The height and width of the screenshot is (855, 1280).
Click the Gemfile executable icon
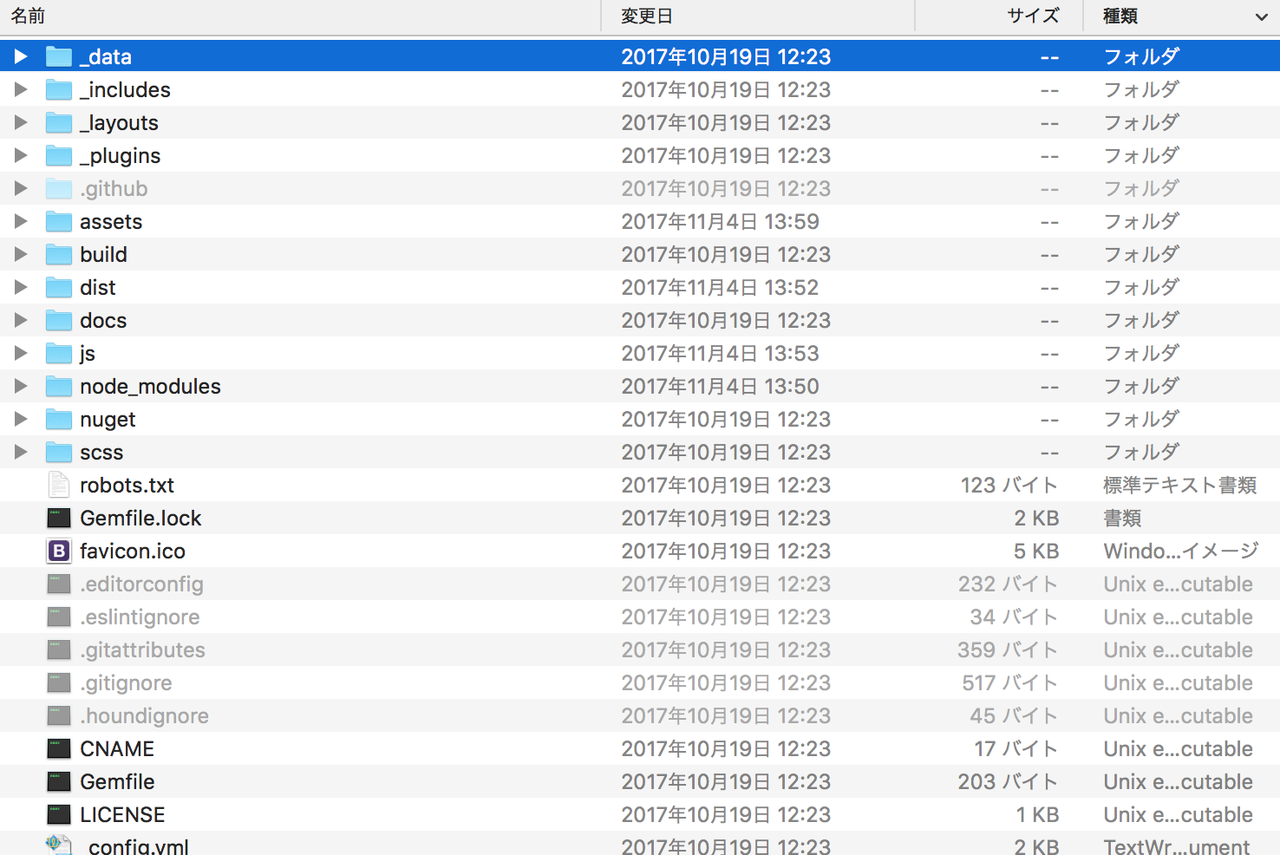point(59,782)
